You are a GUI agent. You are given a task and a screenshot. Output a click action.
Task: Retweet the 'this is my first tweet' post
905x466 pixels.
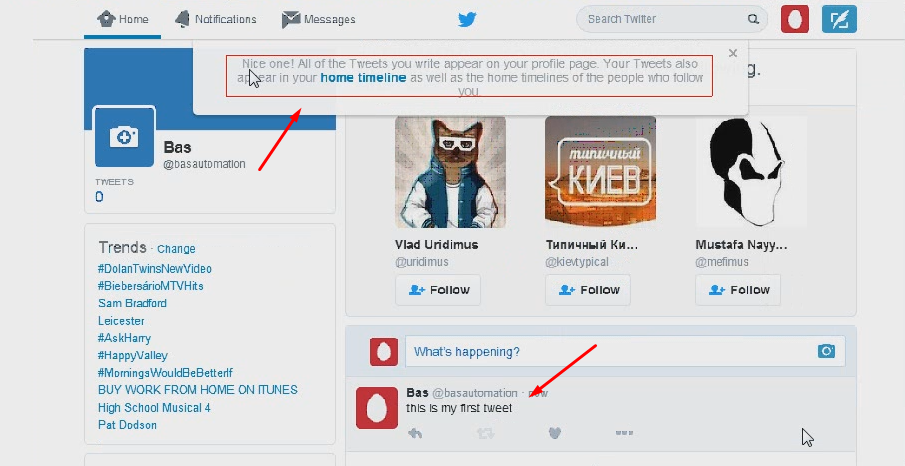486,433
